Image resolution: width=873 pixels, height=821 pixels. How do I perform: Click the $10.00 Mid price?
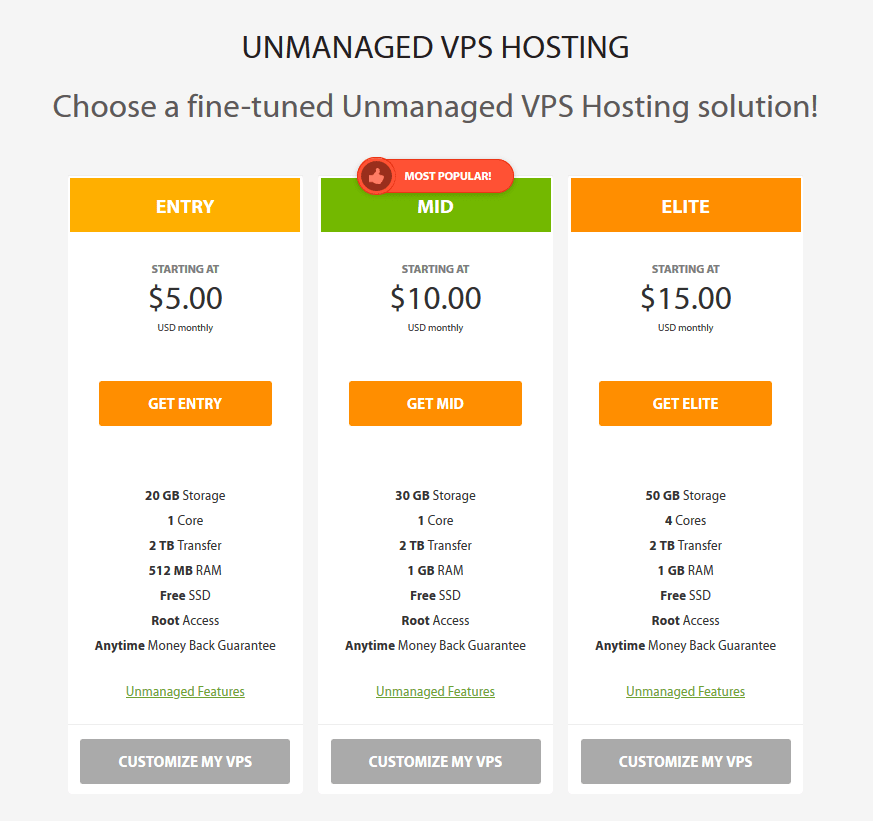point(435,298)
